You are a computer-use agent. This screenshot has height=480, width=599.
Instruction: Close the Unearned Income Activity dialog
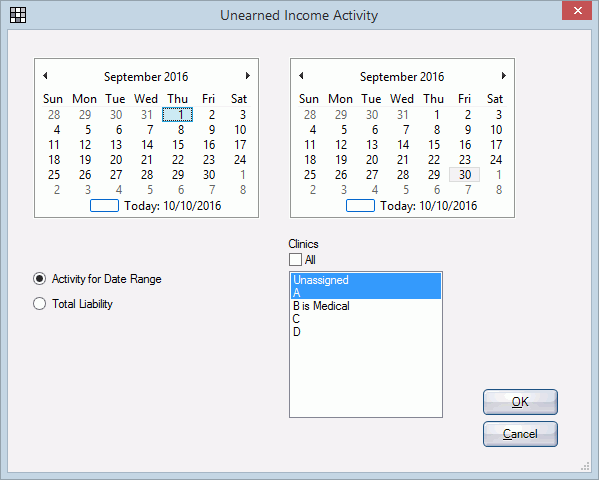(x=577, y=10)
